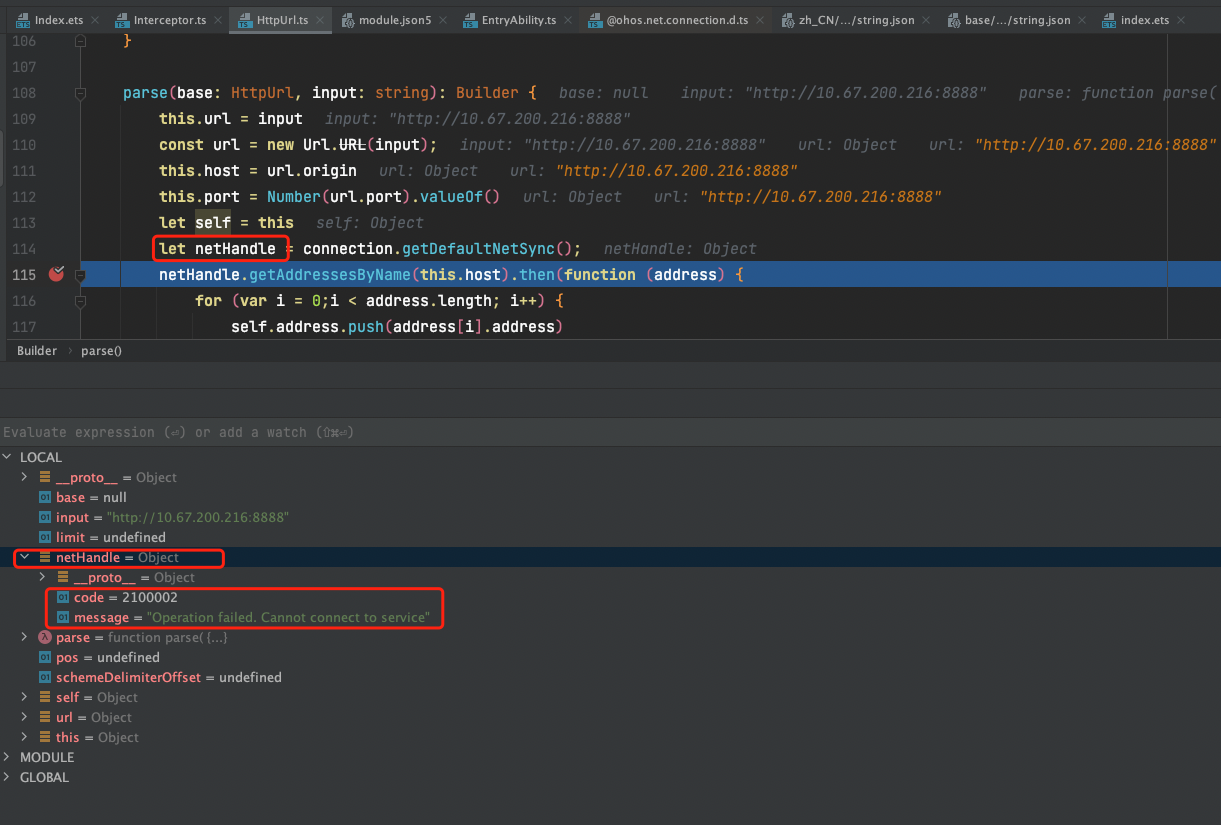Collapse the parse method fold marker on line 108
Screen dimensions: 1221x825
[80, 93]
